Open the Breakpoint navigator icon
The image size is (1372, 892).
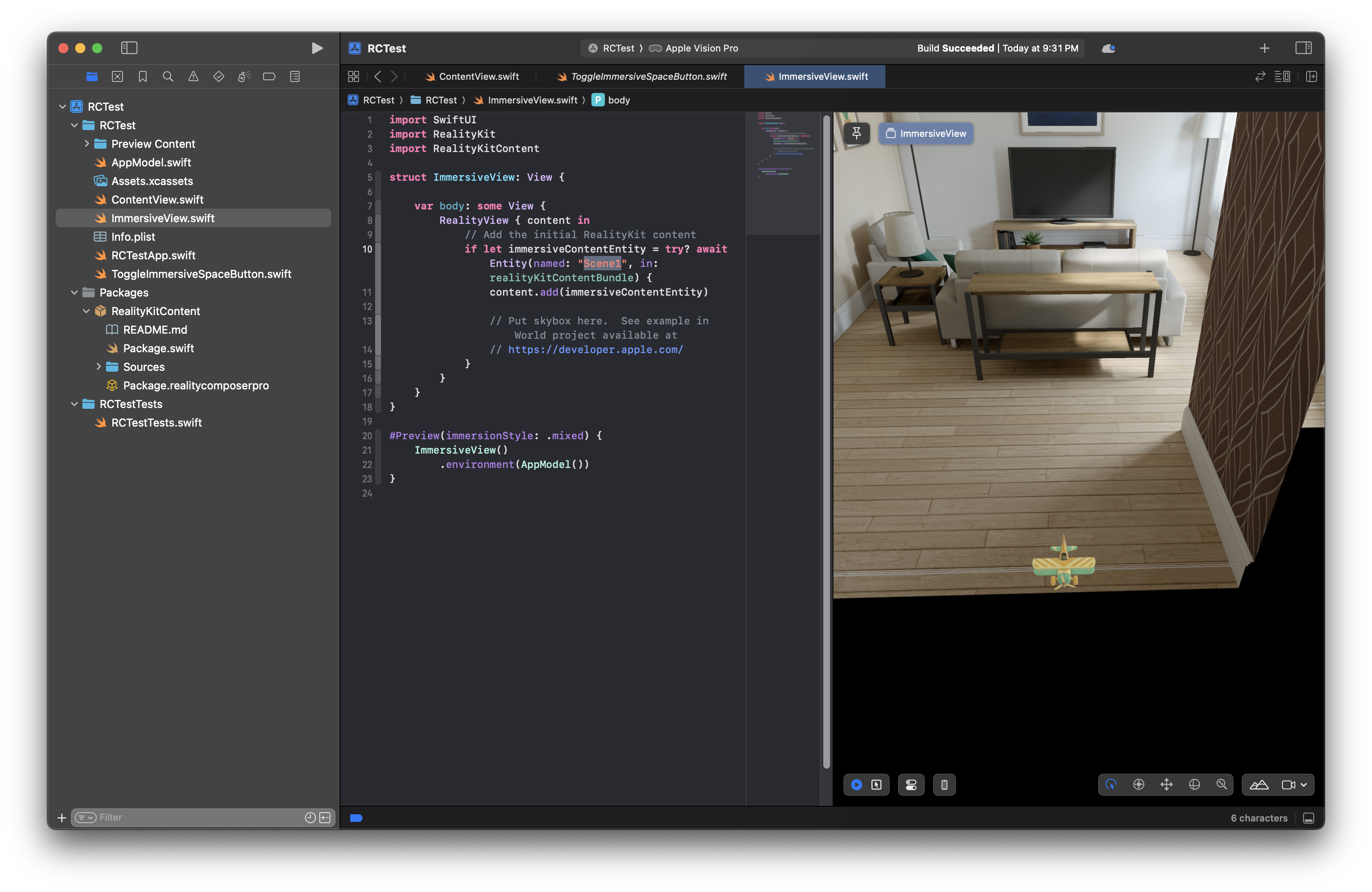[x=269, y=76]
